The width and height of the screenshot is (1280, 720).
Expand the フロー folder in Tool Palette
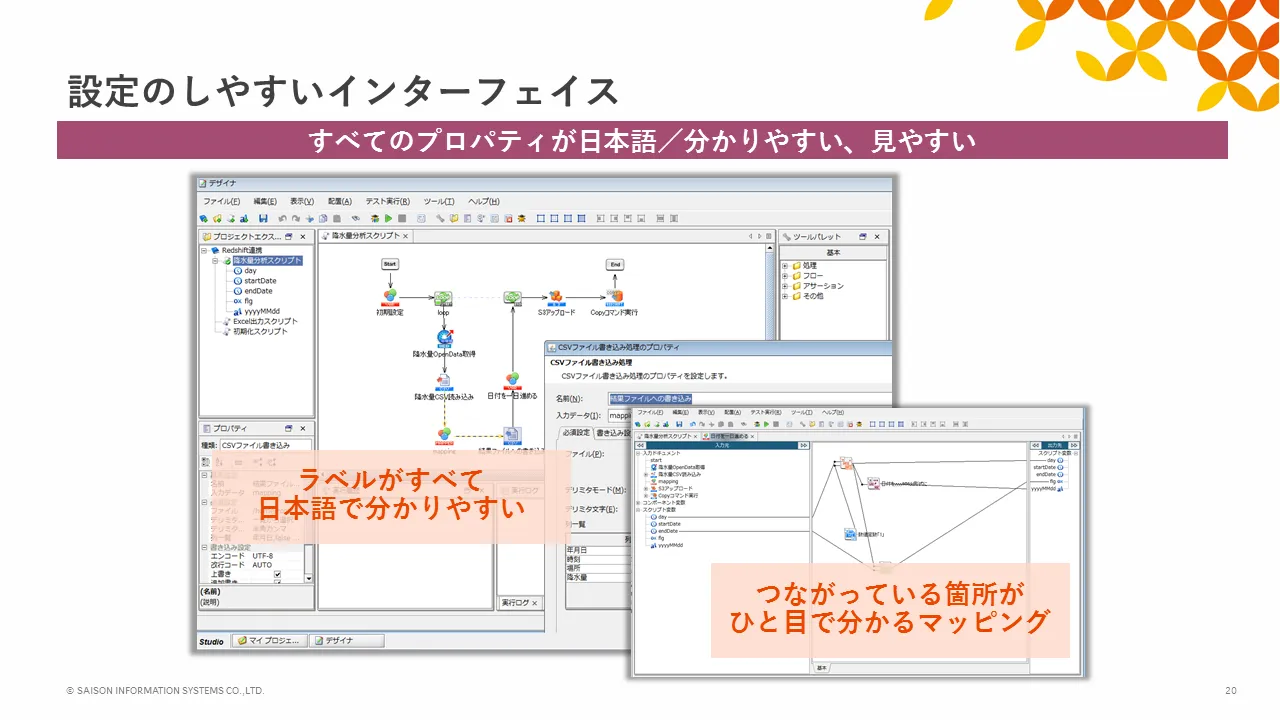[x=786, y=276]
